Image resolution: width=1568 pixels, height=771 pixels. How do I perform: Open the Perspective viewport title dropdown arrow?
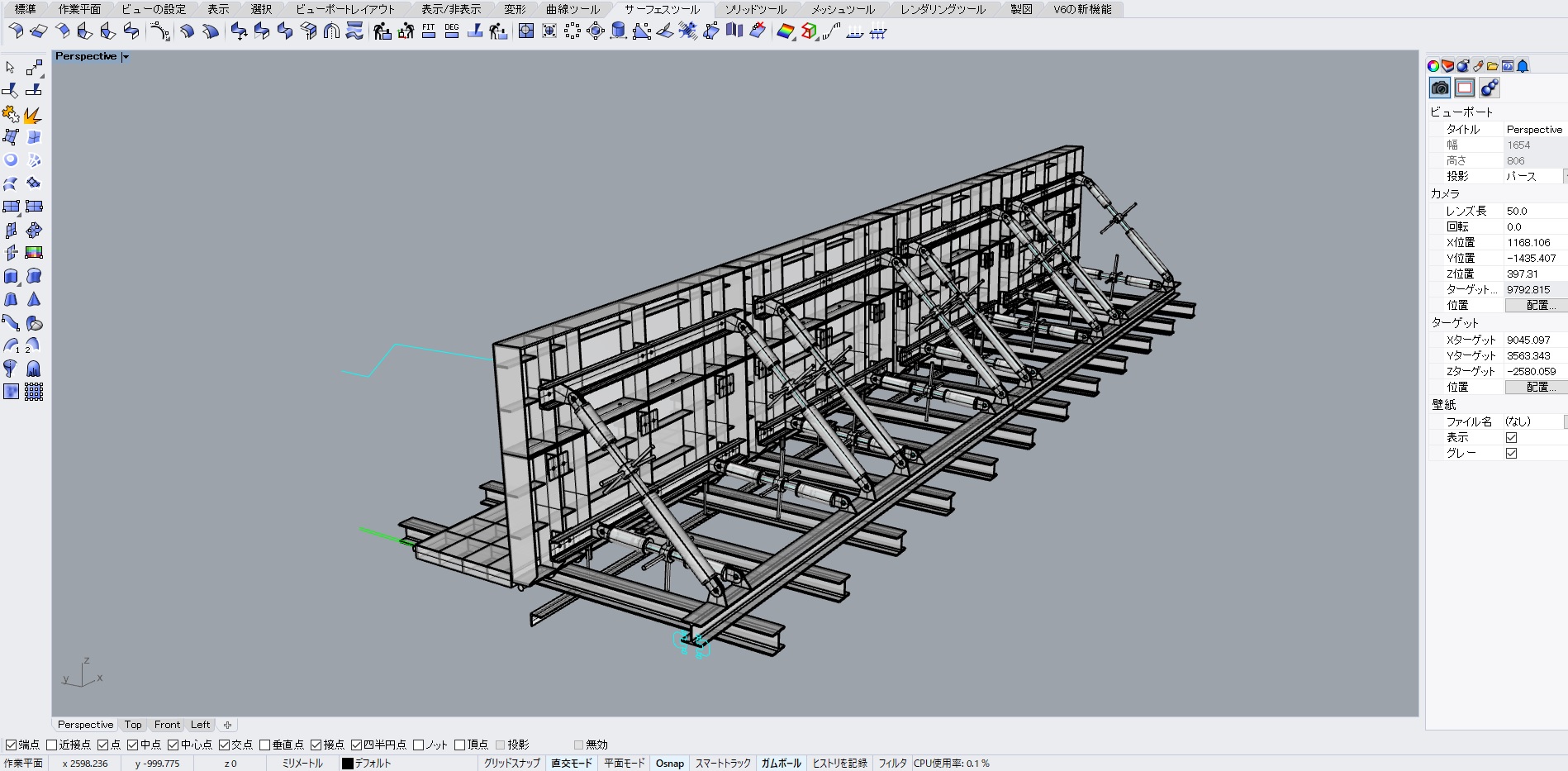click(x=126, y=57)
